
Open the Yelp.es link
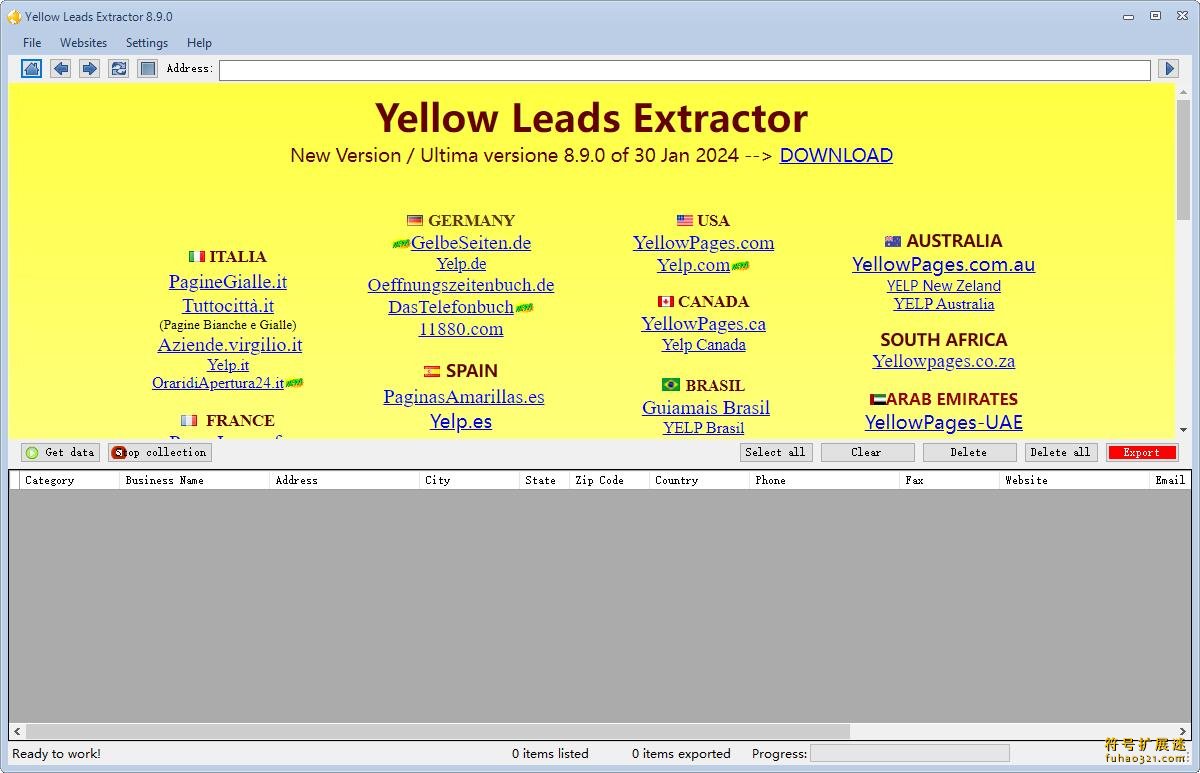461,422
